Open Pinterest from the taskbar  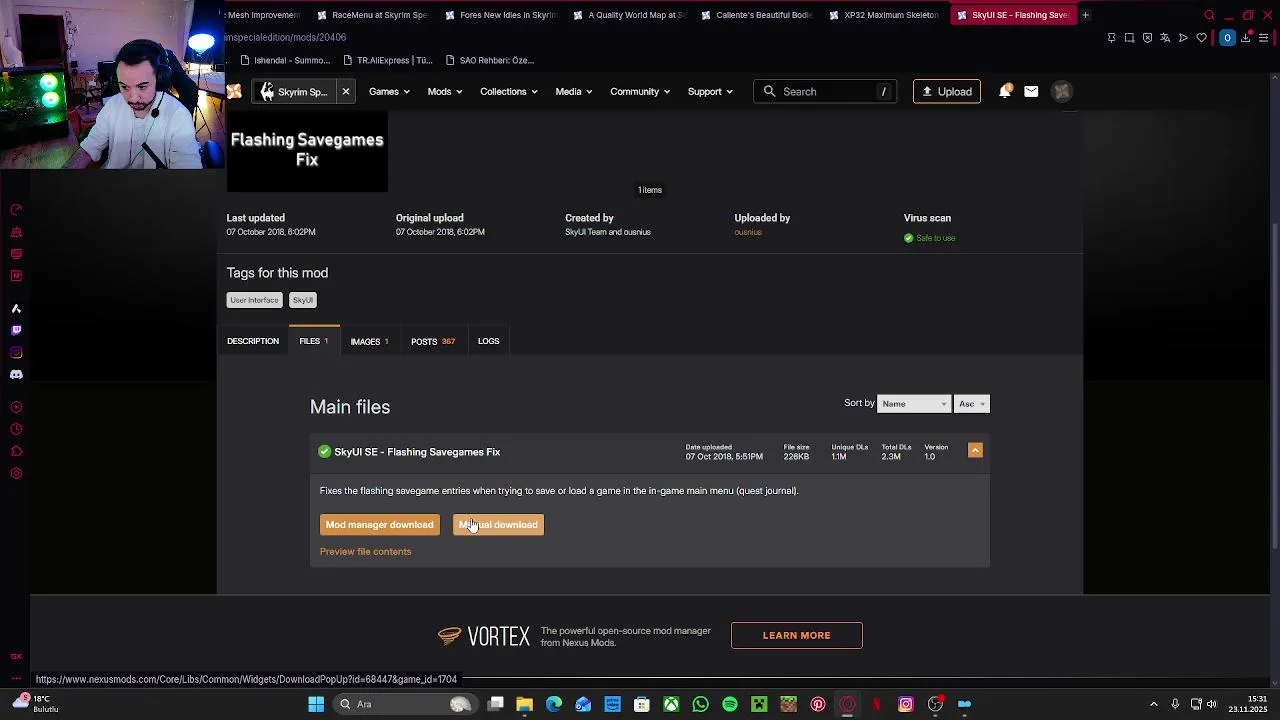[818, 704]
